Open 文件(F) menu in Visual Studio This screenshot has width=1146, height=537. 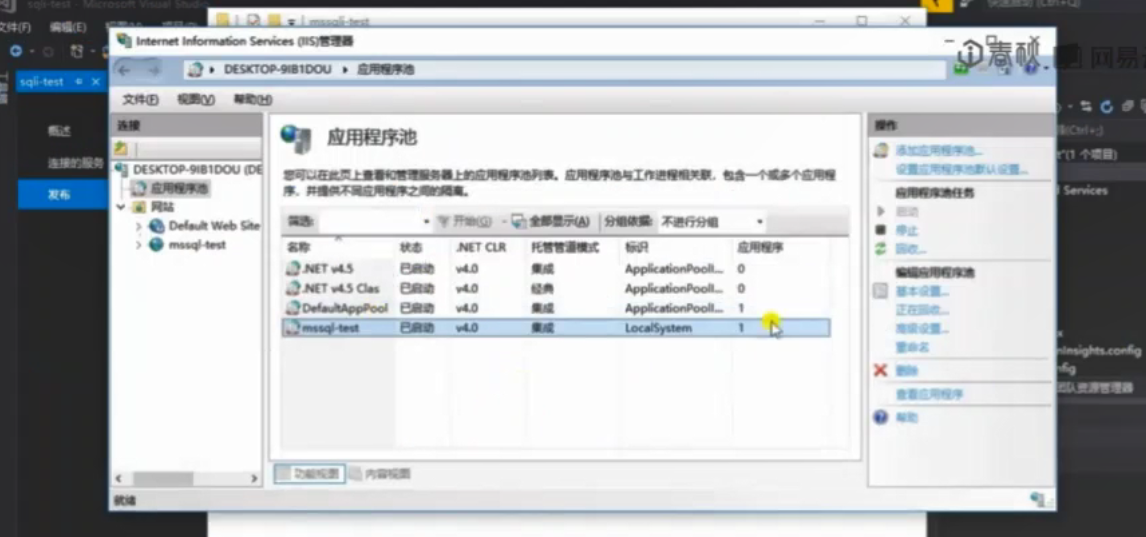pos(15,28)
